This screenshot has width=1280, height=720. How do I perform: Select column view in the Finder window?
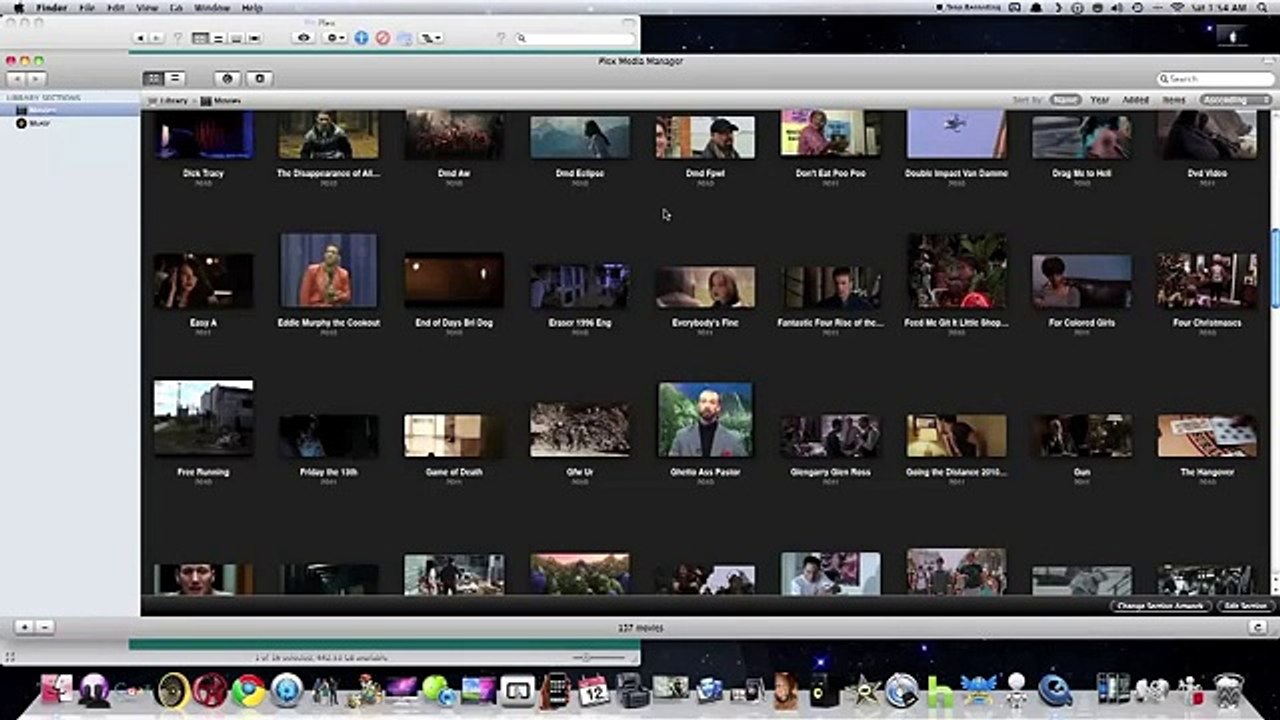(236, 38)
